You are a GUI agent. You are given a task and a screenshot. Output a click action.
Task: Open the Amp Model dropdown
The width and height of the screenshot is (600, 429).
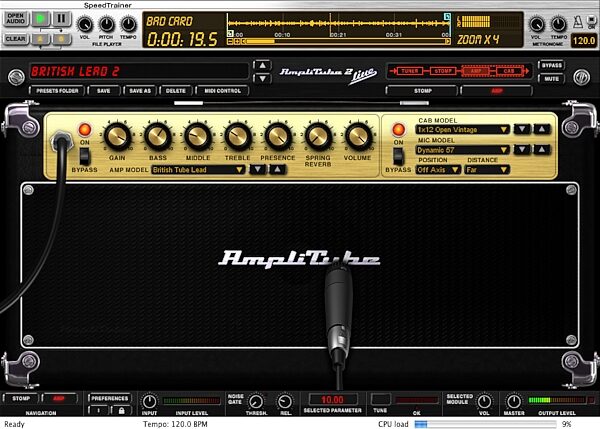coord(198,170)
